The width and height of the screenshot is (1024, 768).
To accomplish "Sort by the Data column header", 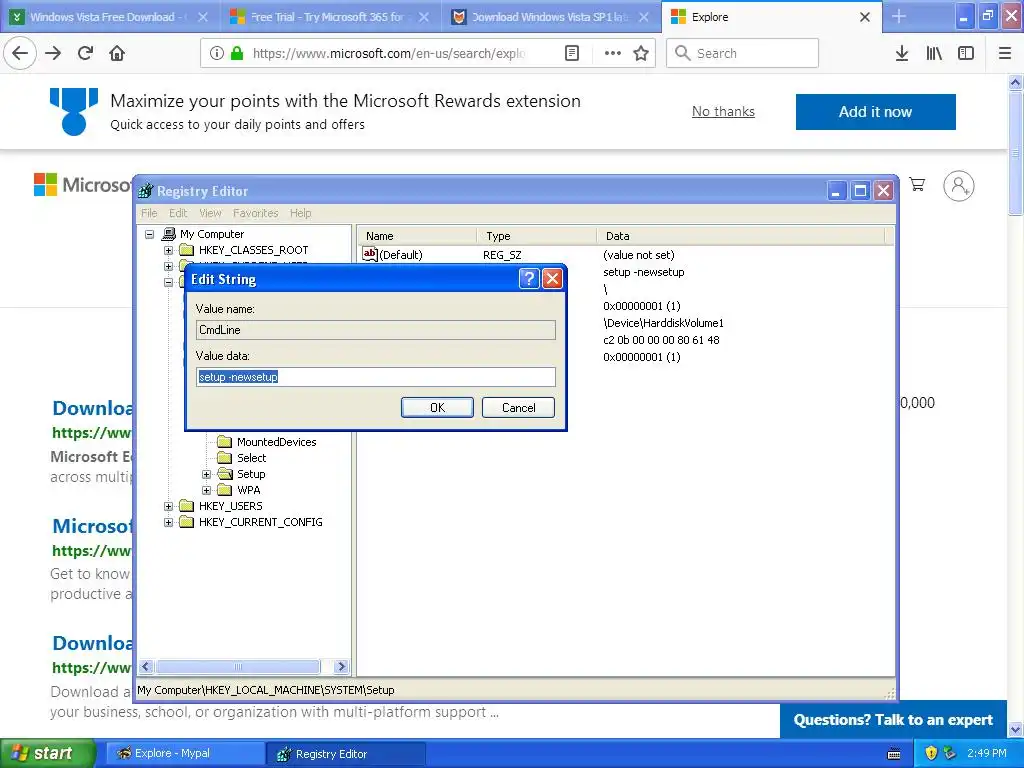I will click(x=741, y=236).
